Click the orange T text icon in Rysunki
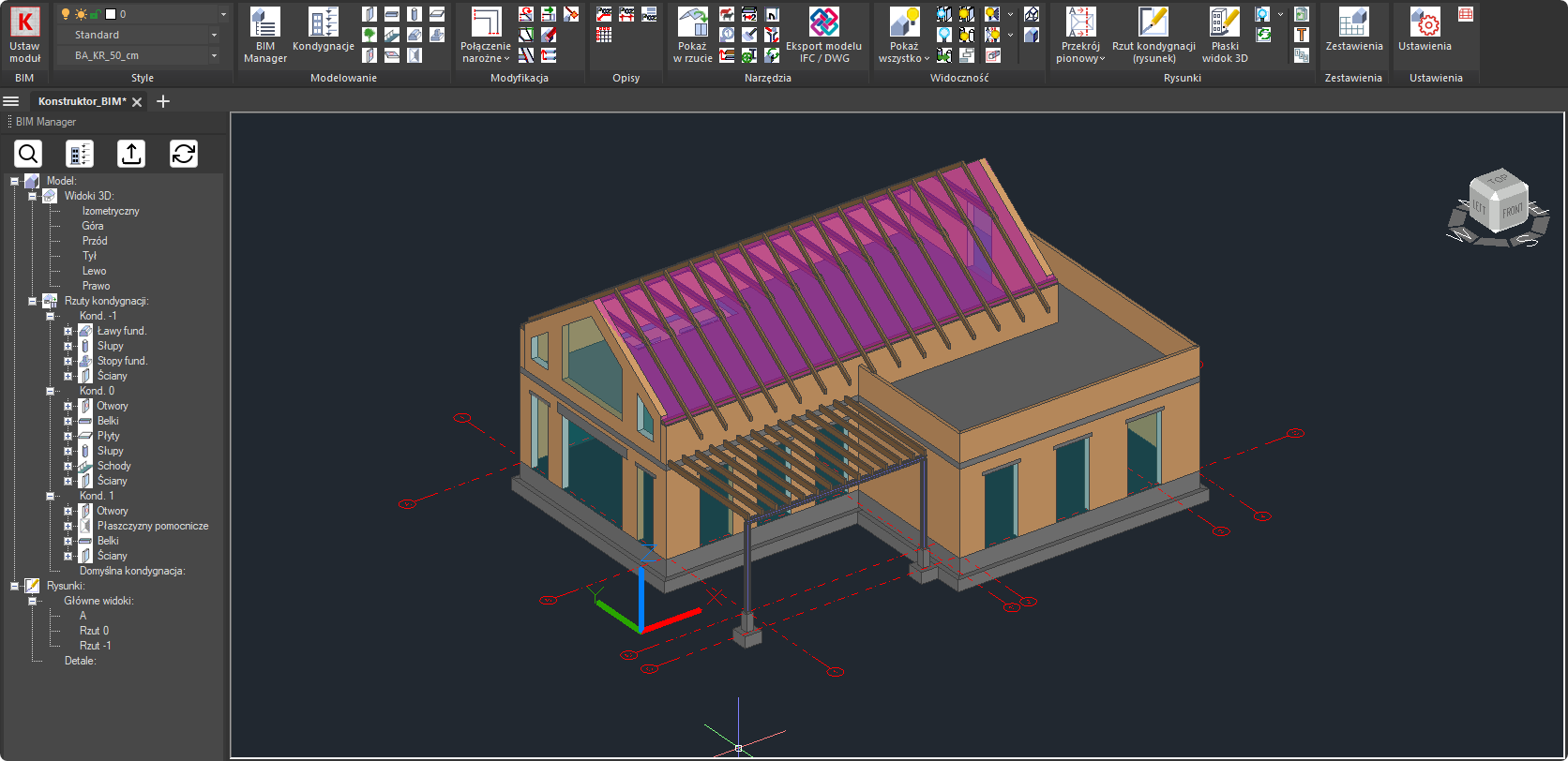This screenshot has height=761, width=1568. [1302, 35]
